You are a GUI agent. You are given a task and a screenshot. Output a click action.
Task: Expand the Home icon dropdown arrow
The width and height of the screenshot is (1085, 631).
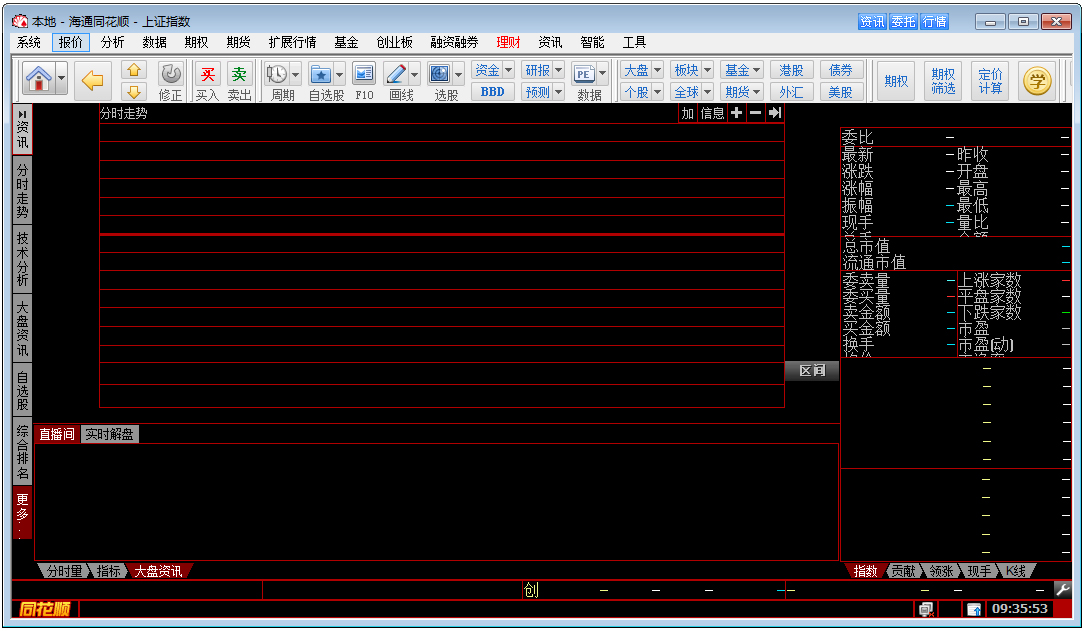[x=62, y=78]
